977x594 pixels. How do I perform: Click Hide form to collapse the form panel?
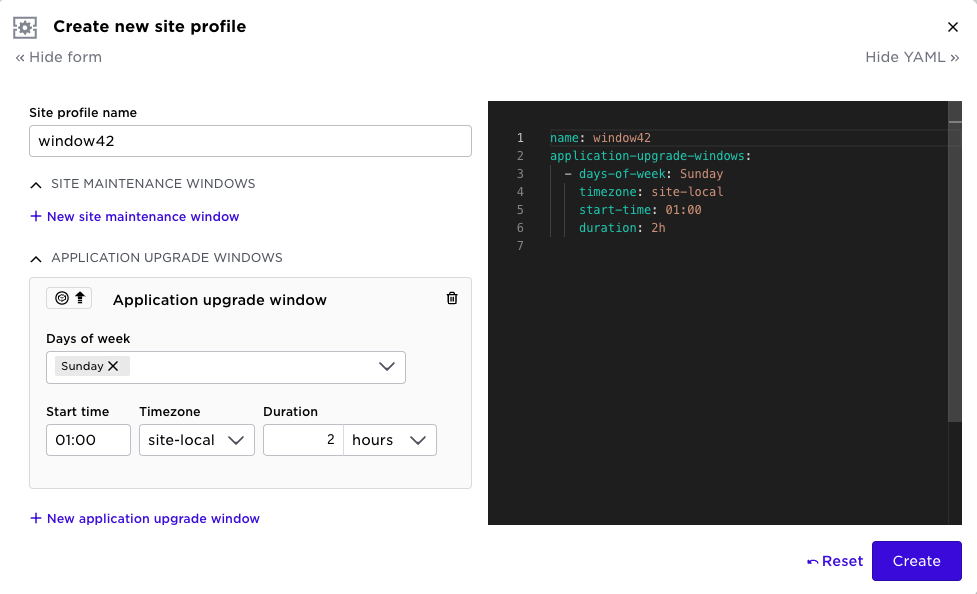[66, 57]
